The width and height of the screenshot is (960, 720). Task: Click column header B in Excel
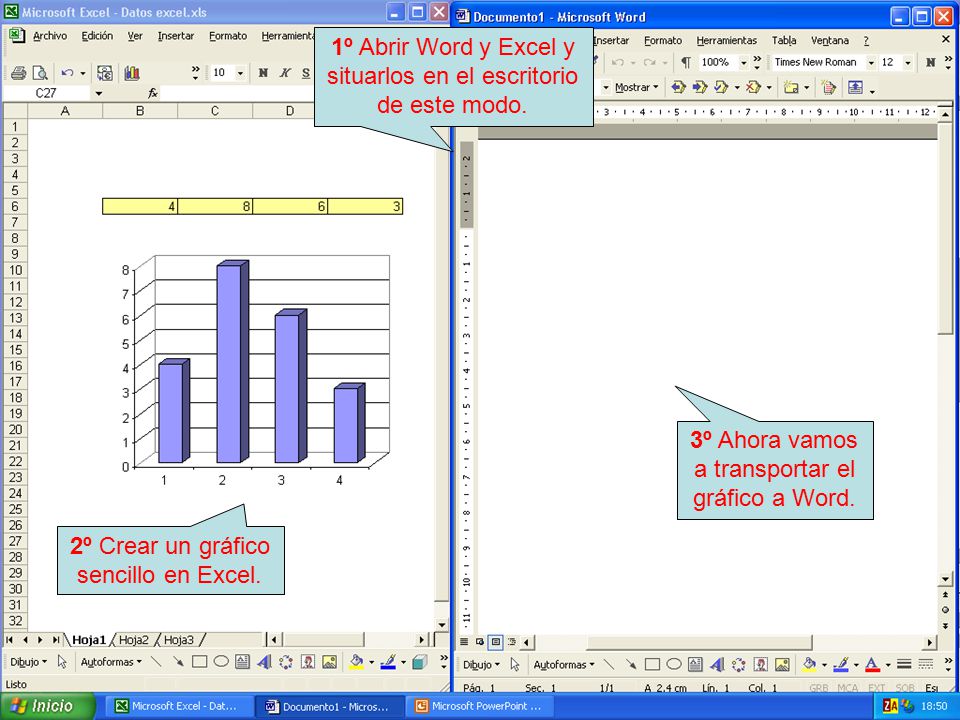coord(140,111)
